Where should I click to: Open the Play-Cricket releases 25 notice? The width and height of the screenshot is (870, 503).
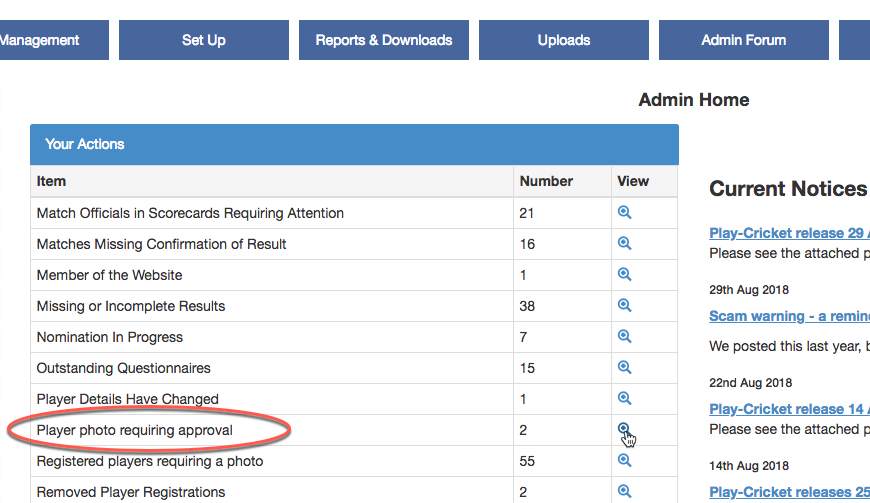pos(789,492)
